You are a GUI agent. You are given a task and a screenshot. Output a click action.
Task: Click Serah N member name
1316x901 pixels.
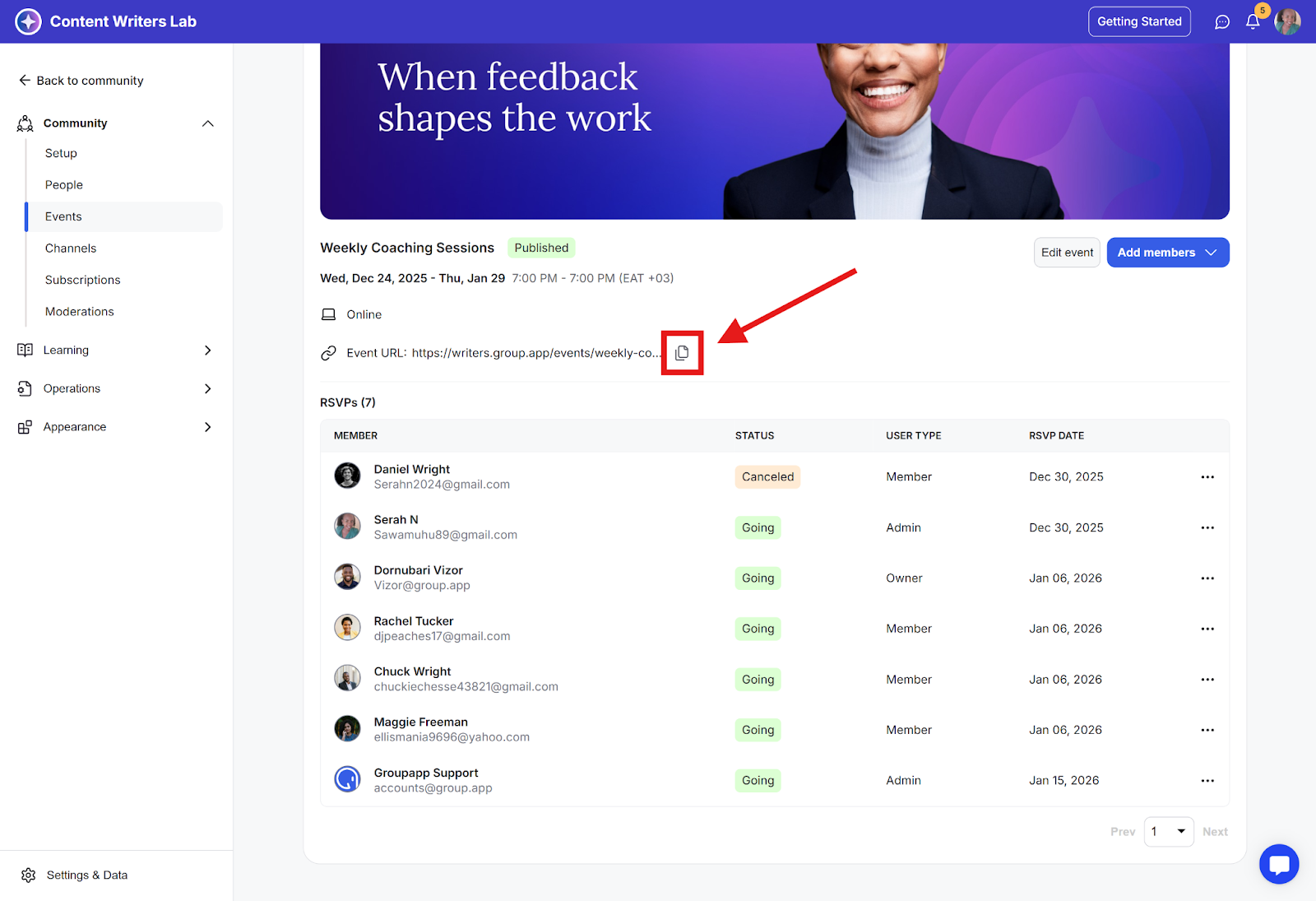396,520
